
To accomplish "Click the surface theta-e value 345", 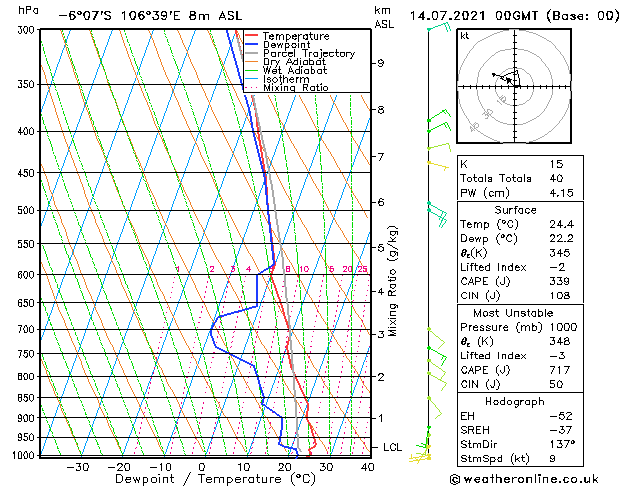I will pyautogui.click(x=560, y=253).
